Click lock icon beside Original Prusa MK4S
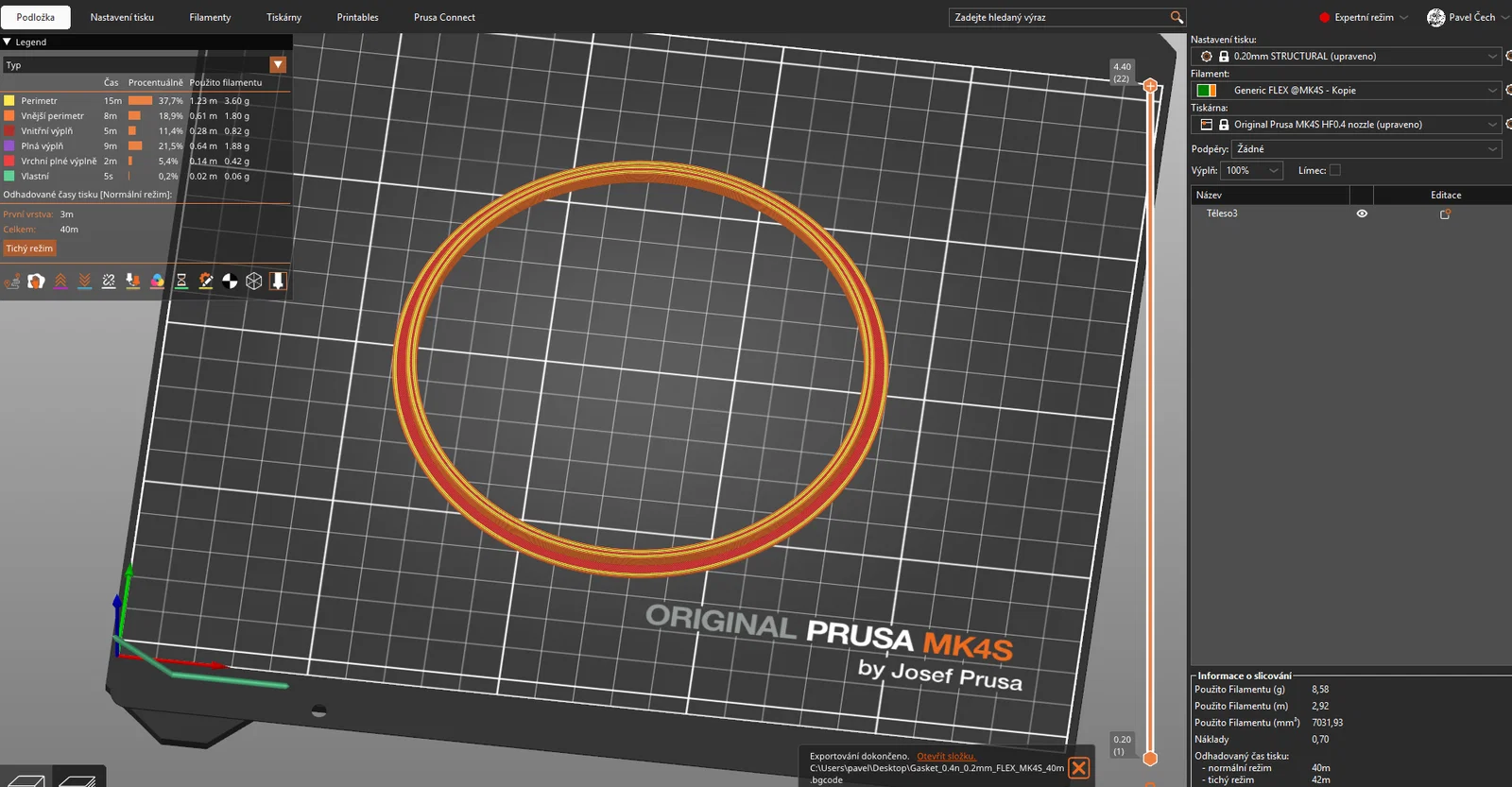 pyautogui.click(x=1224, y=125)
